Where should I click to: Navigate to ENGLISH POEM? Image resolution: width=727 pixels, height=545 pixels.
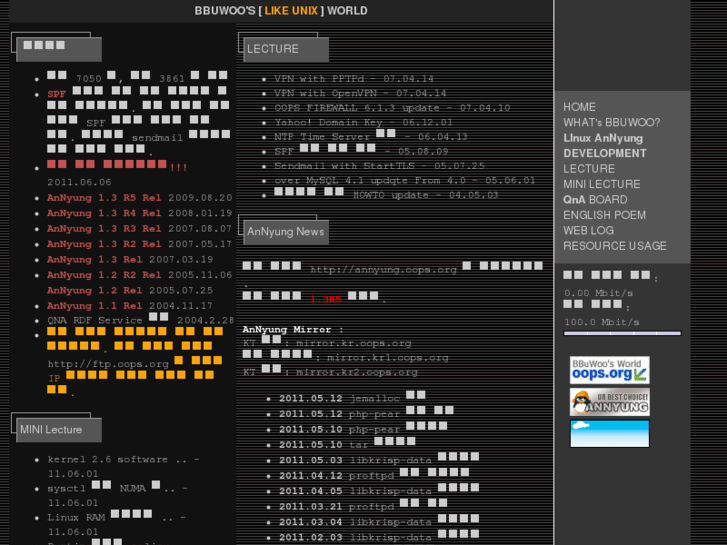pos(604,215)
